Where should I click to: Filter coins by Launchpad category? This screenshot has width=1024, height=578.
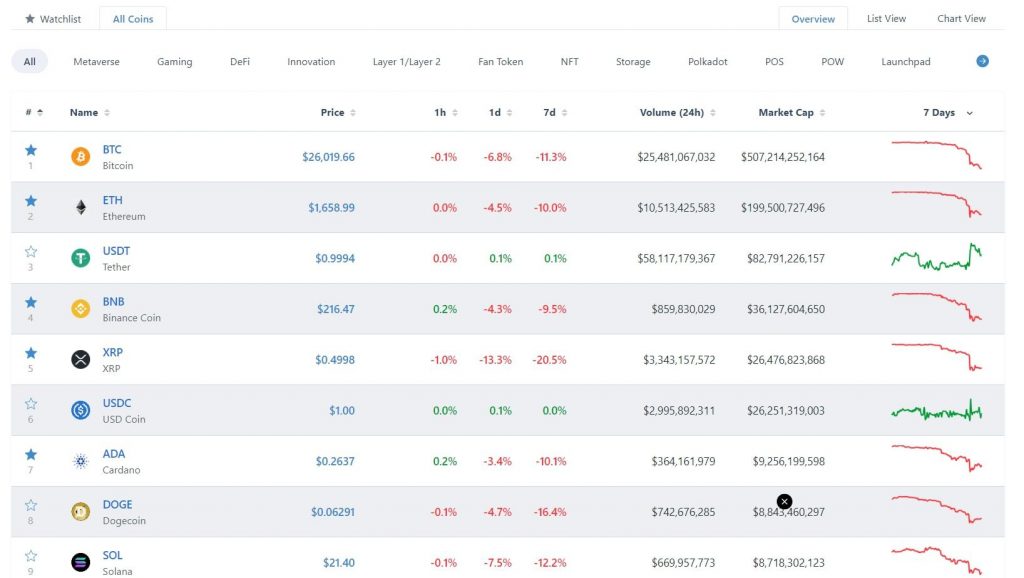[x=905, y=61]
